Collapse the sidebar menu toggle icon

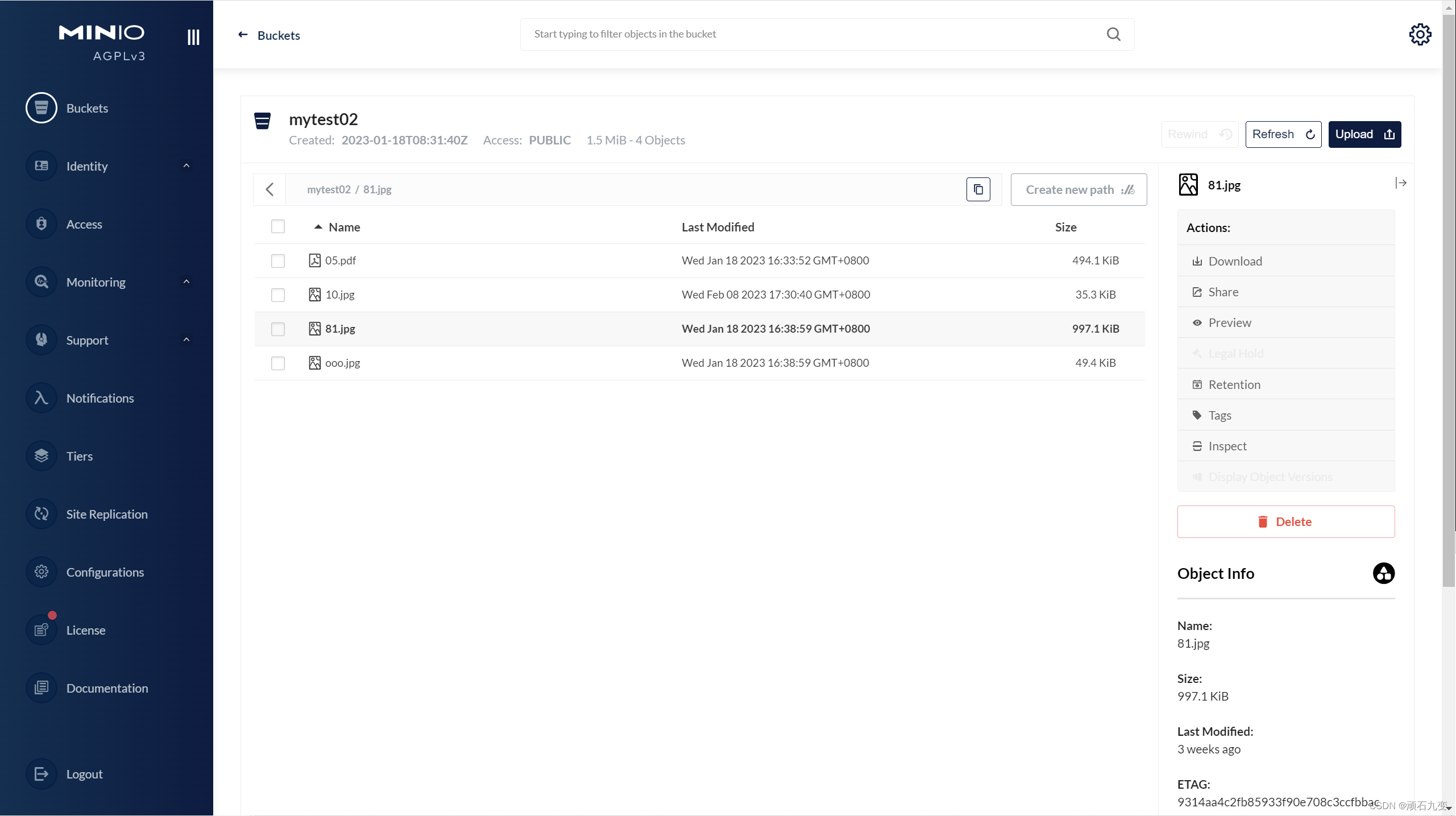[193, 38]
